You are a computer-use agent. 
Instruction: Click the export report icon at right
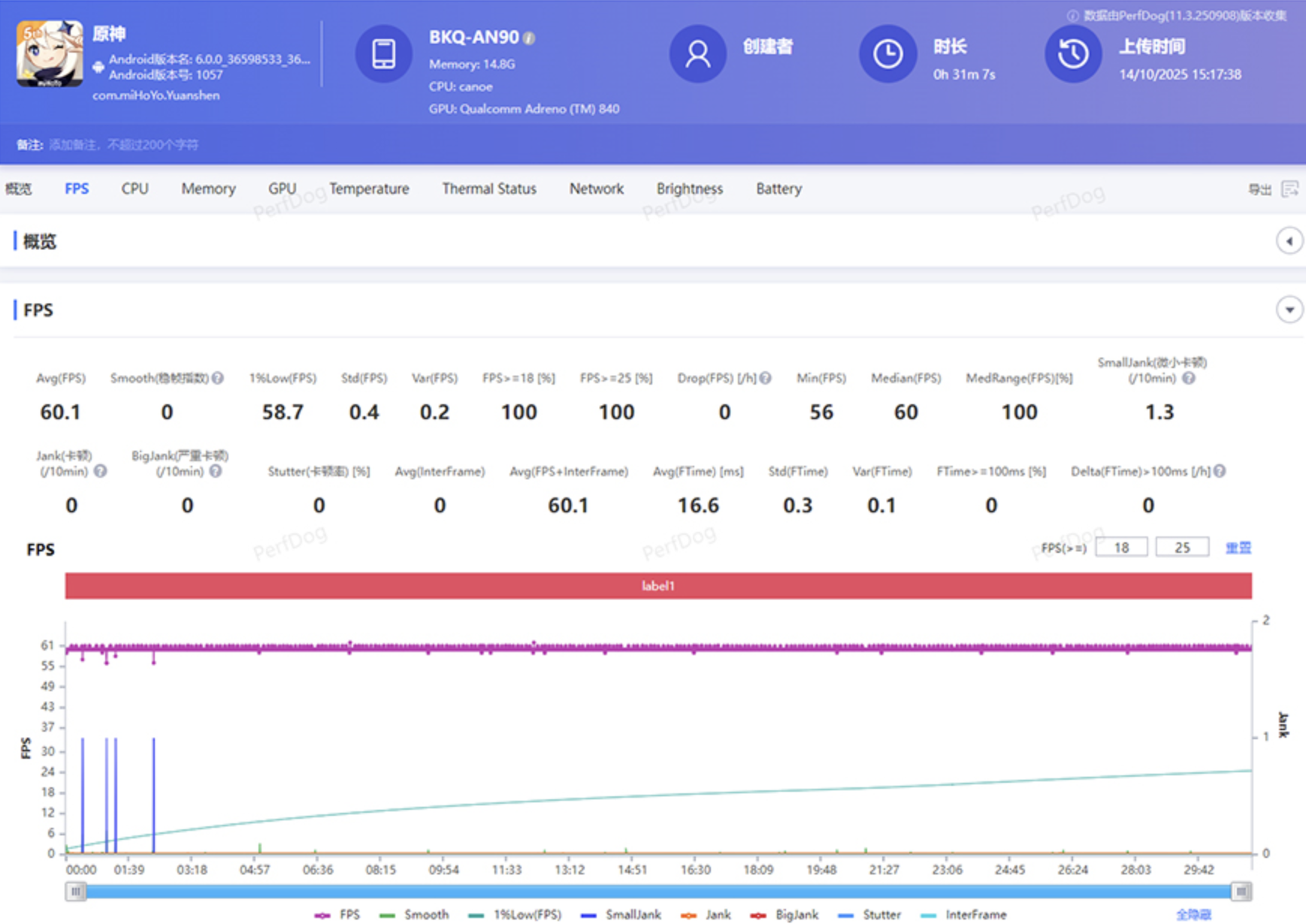(x=1289, y=189)
